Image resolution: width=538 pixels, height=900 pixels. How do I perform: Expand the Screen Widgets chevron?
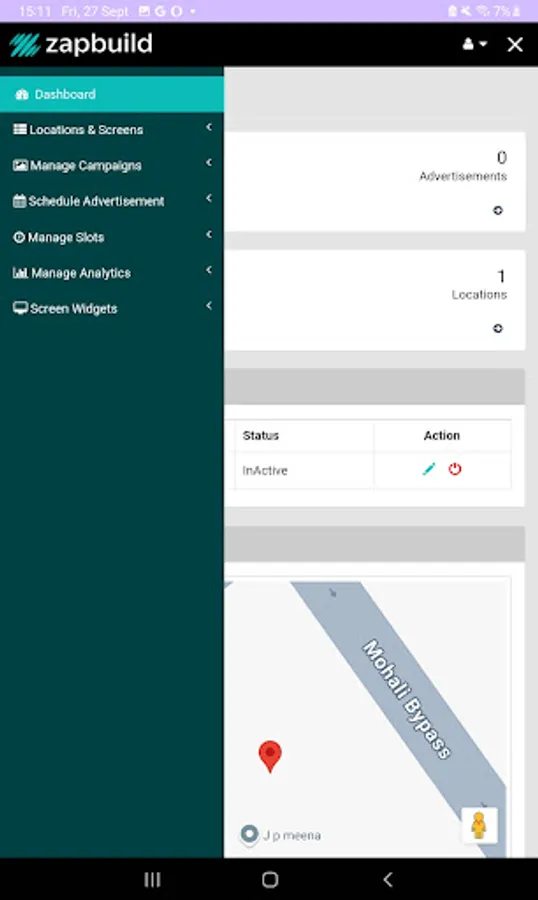209,306
